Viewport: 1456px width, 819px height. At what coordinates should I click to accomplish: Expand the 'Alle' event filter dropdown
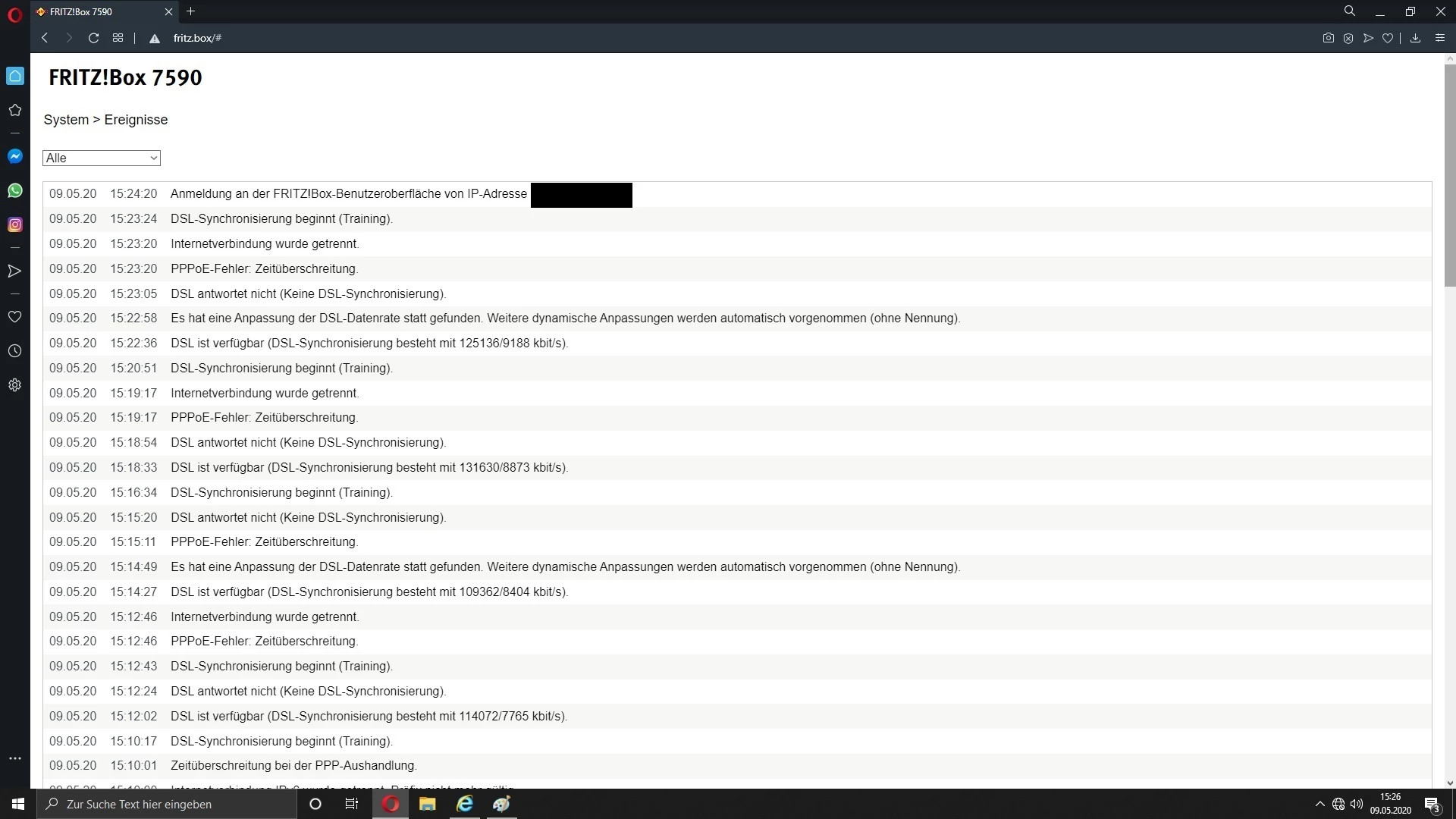pos(102,158)
